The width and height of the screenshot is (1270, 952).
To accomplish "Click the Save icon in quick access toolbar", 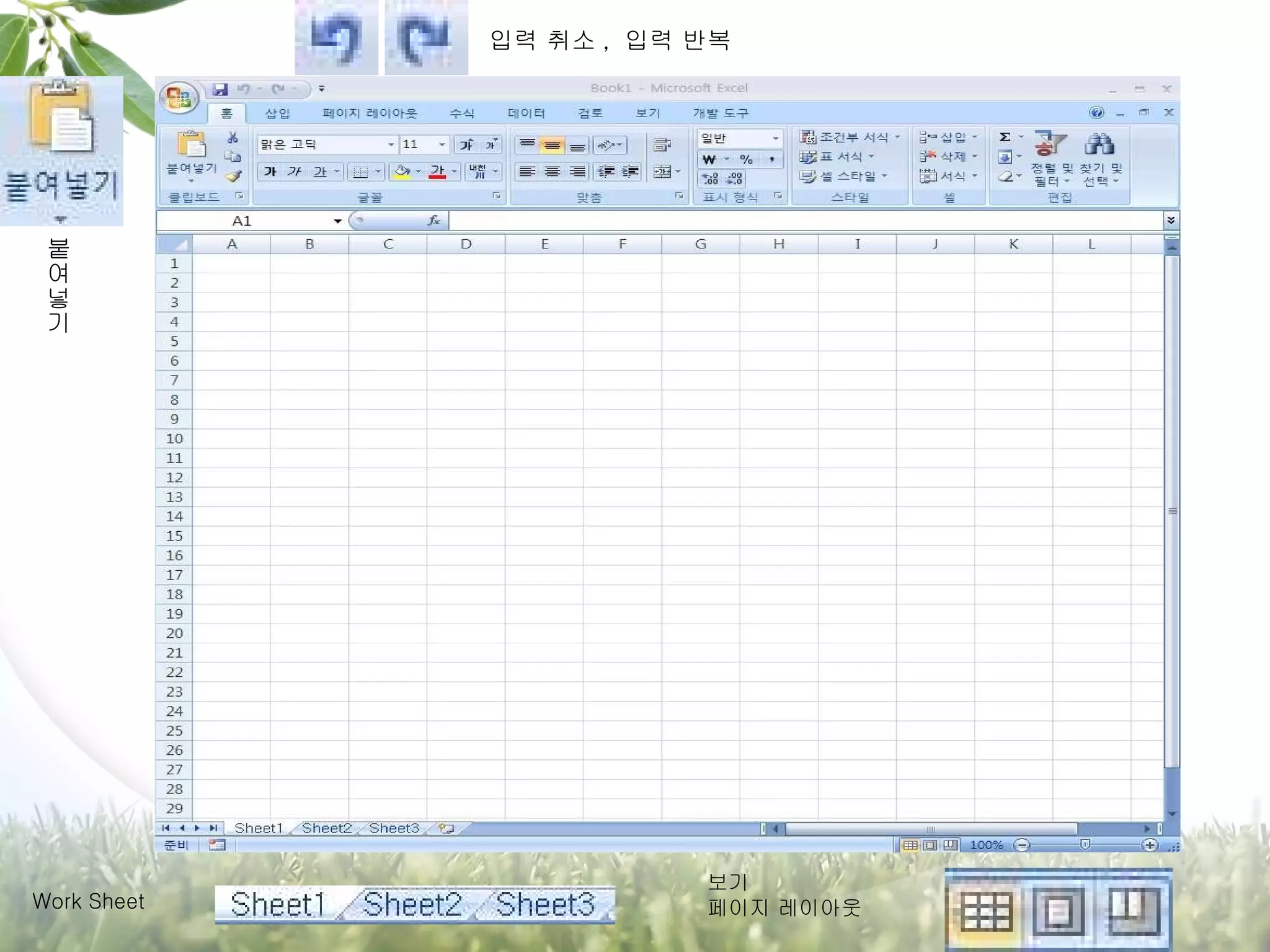I will [220, 89].
